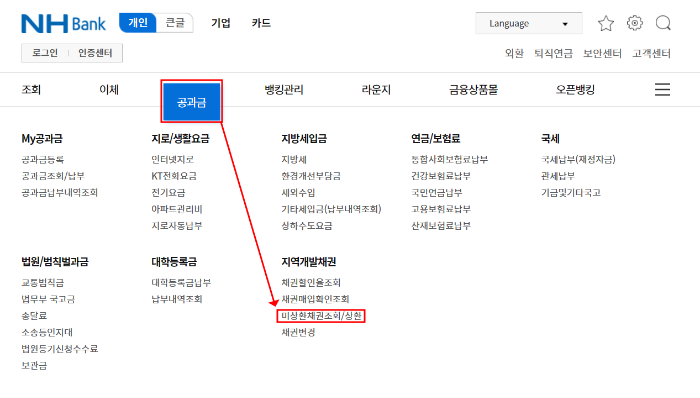Screen dimensions: 700x398
Task: Open 법무부 국고금
Action: point(48,299)
